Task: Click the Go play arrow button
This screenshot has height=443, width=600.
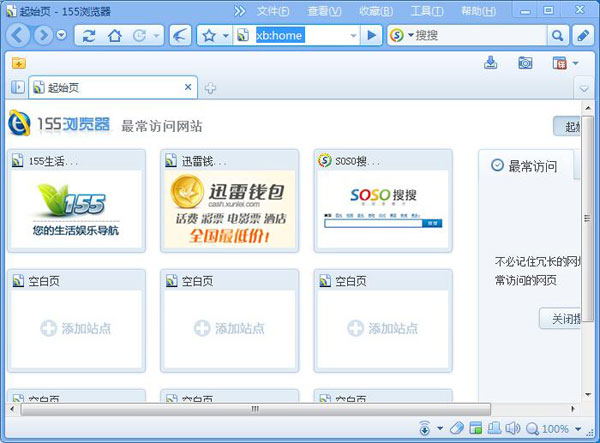Action: pyautogui.click(x=371, y=36)
